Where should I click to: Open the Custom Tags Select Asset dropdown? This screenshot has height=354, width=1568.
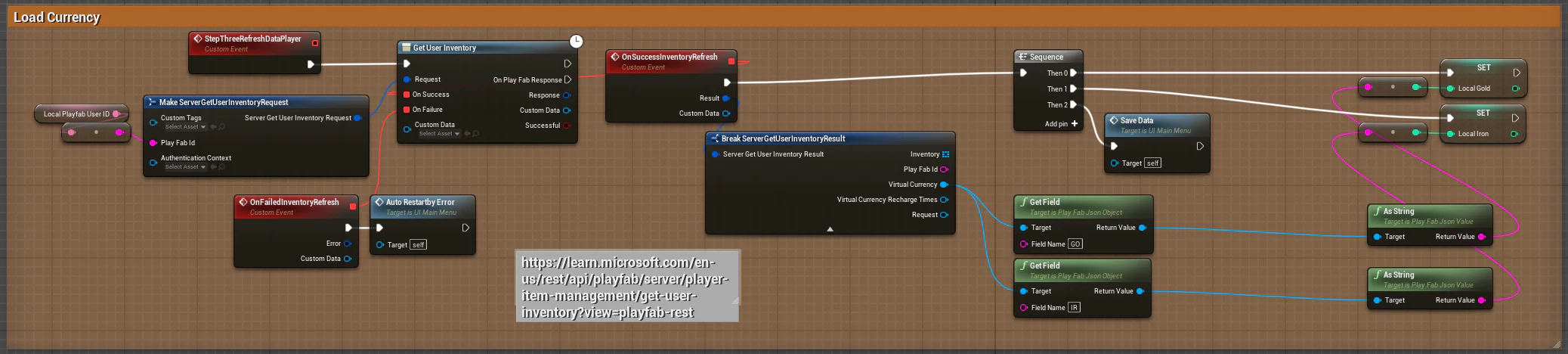coord(186,127)
